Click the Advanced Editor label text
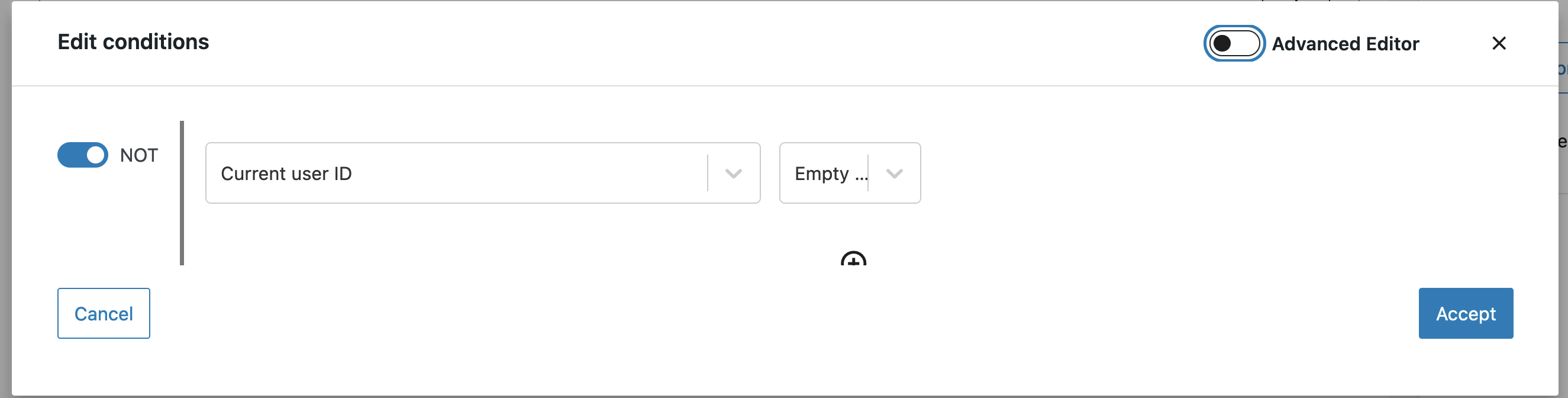This screenshot has width=1568, height=398. click(1345, 44)
